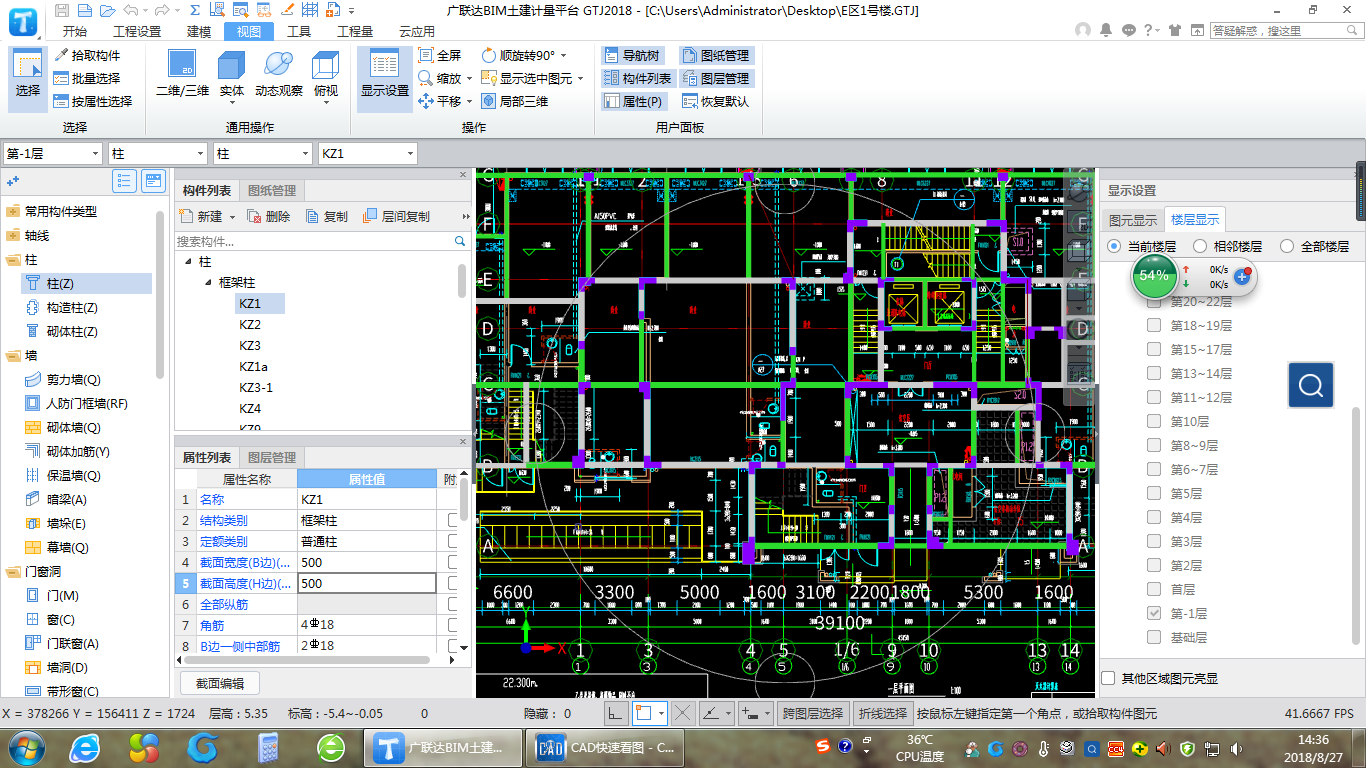1366x768 pixels.
Task: Expand the 平移 pan dropdown
Action: click(x=470, y=101)
